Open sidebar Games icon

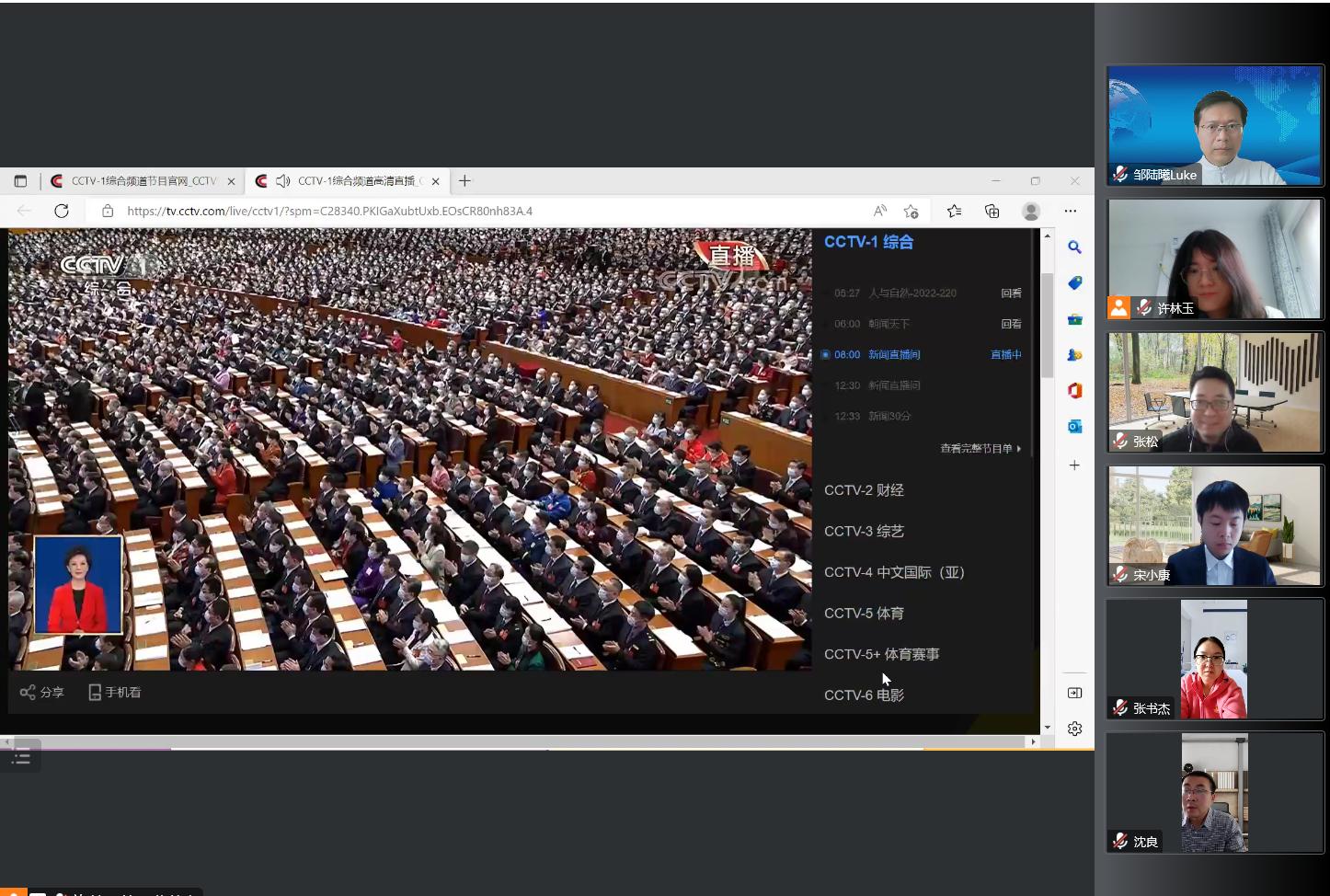tap(1074, 355)
